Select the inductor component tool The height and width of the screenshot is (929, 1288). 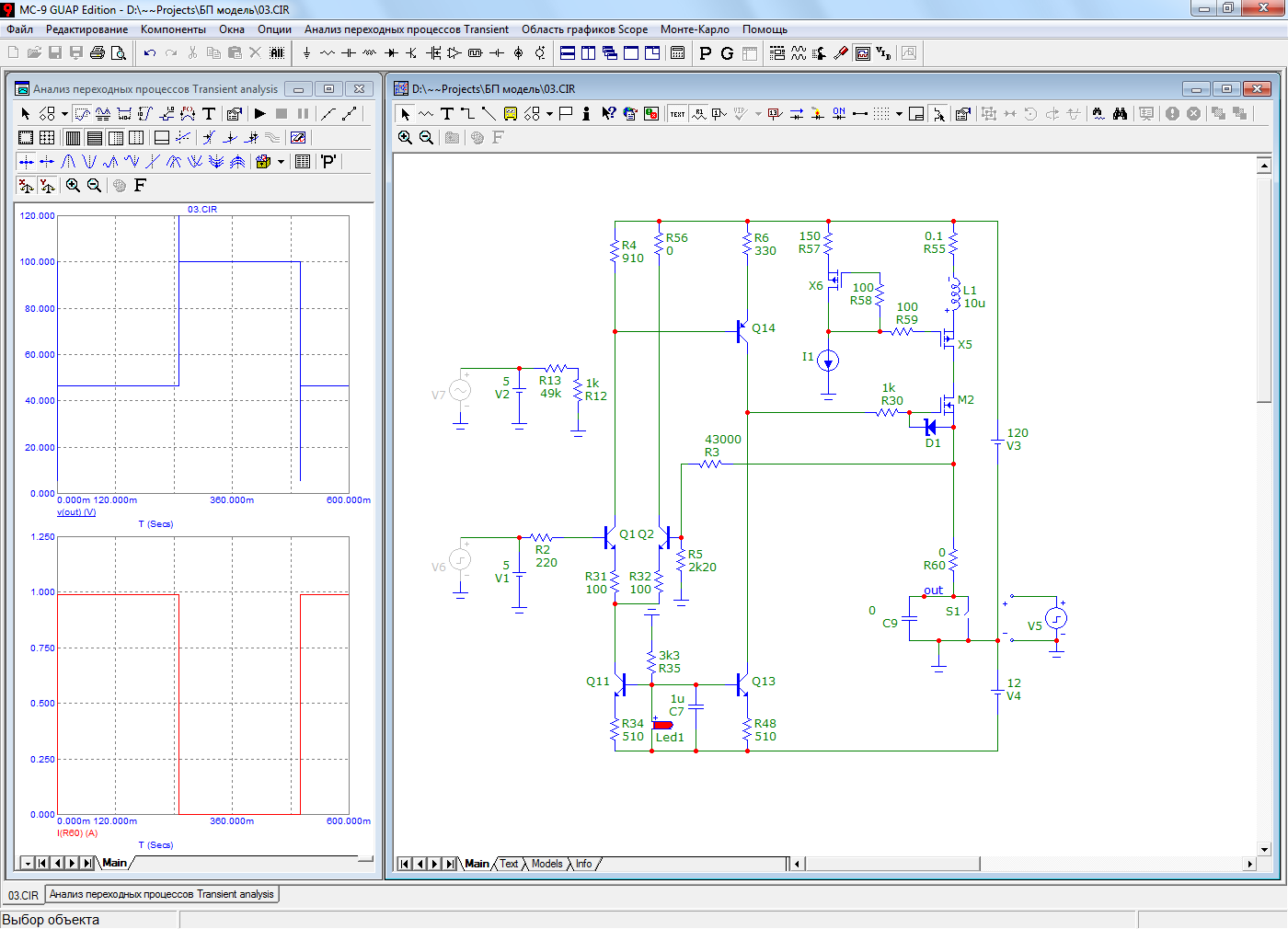point(369,53)
